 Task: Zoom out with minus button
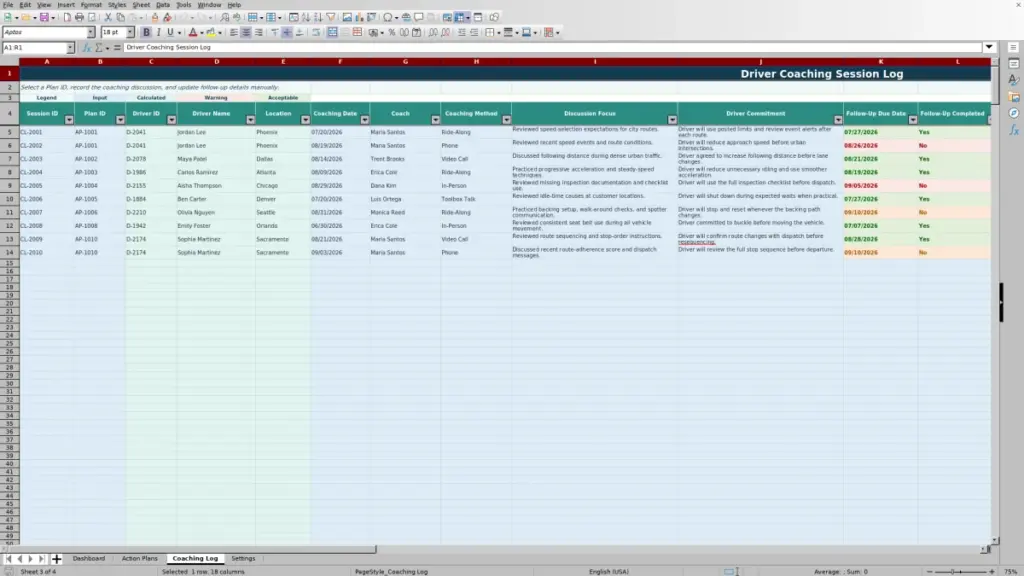pyautogui.click(x=929, y=571)
